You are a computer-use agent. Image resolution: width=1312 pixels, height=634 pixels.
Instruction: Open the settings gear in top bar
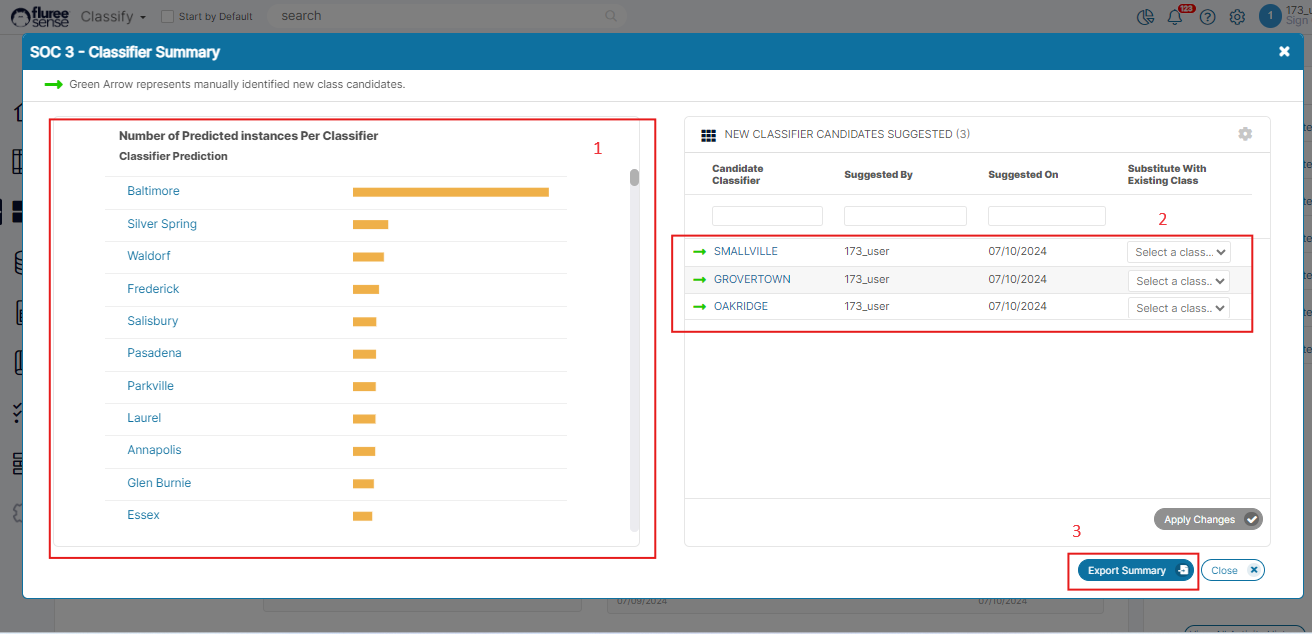pyautogui.click(x=1237, y=17)
